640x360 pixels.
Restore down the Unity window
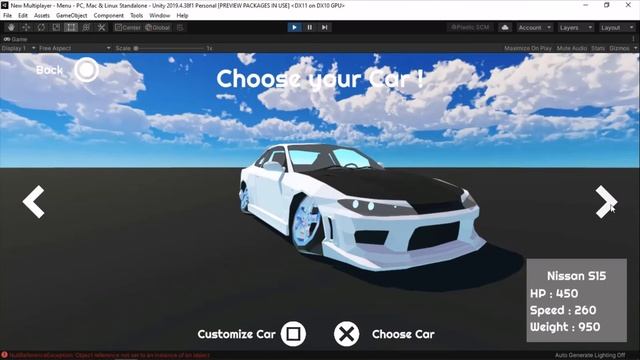(x=607, y=5)
